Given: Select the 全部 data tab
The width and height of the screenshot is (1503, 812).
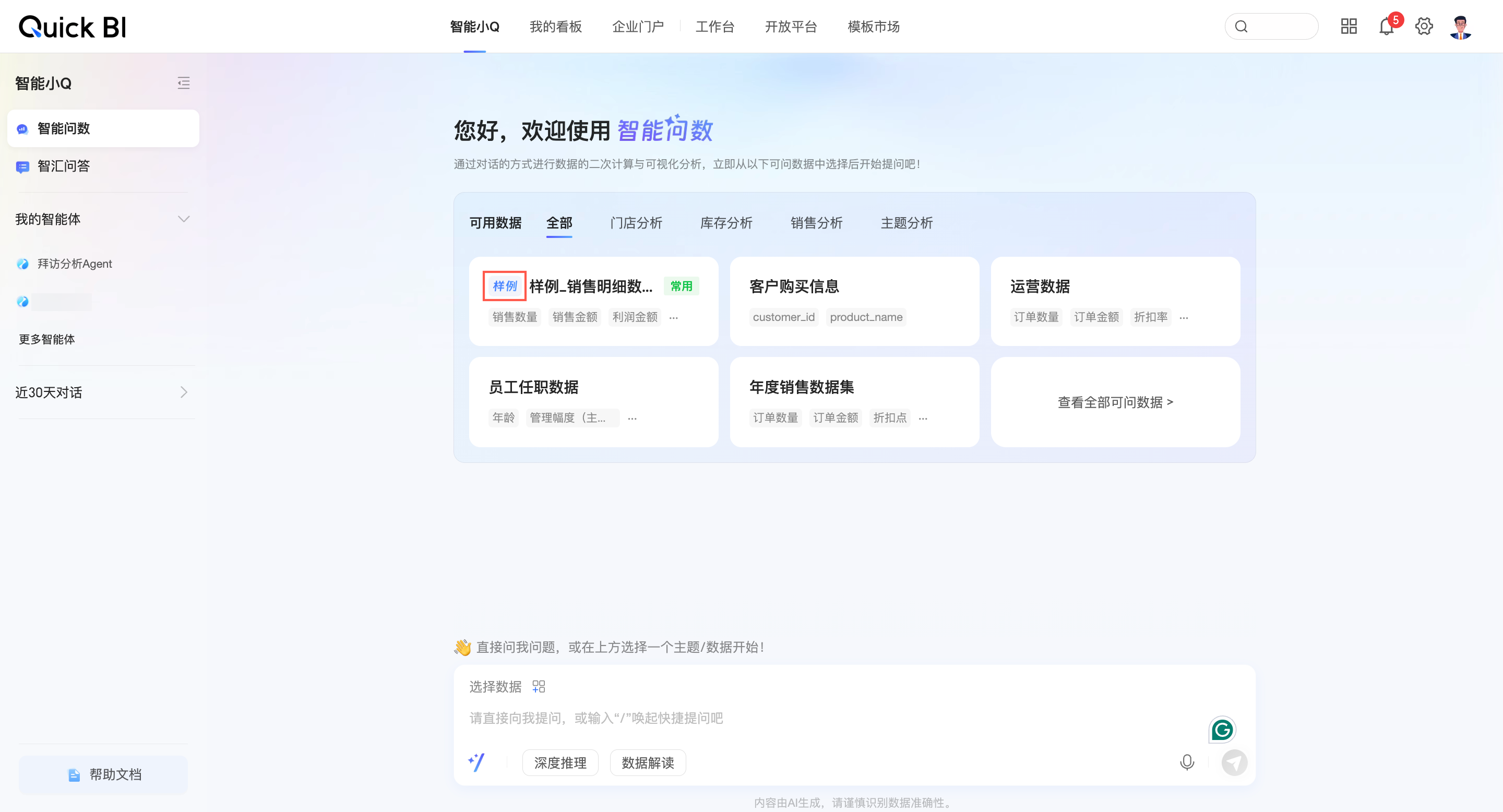Looking at the screenshot, I should point(559,223).
